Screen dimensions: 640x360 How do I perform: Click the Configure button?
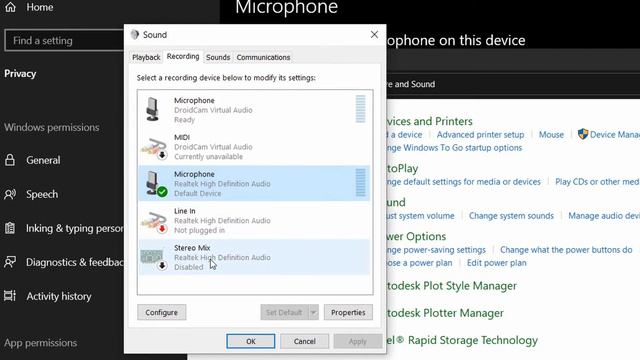(x=162, y=312)
